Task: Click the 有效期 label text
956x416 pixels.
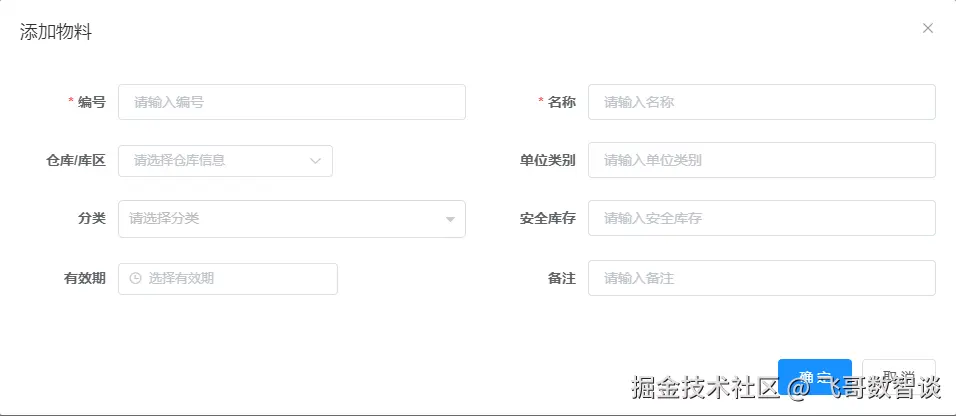Action: (x=84, y=279)
